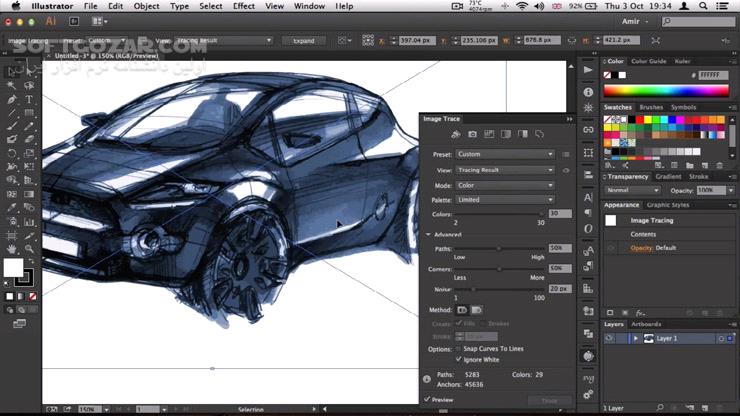Switch to the Brushes tab

pyautogui.click(x=651, y=108)
